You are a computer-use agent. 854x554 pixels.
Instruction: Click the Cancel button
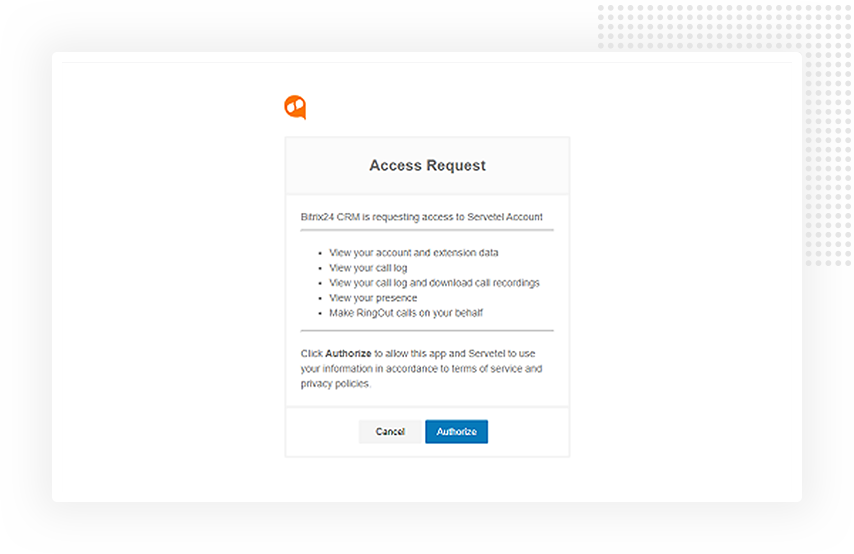point(390,431)
